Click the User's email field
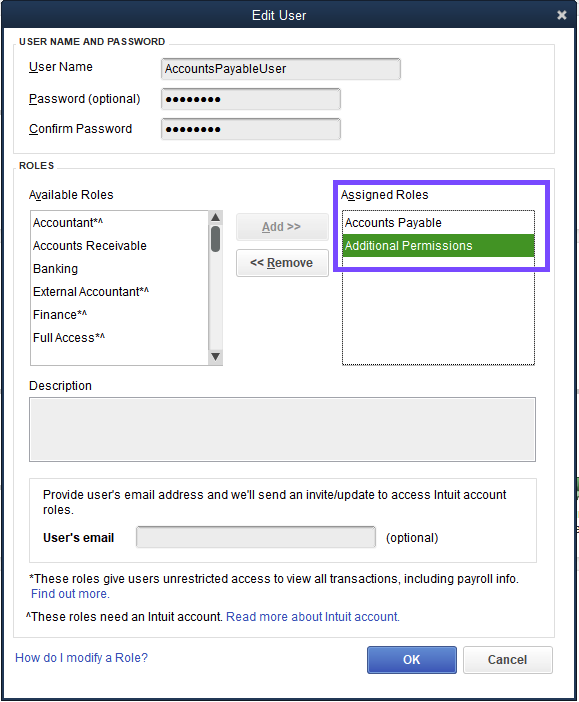Image resolution: width=579 pixels, height=702 pixels. 256,537
